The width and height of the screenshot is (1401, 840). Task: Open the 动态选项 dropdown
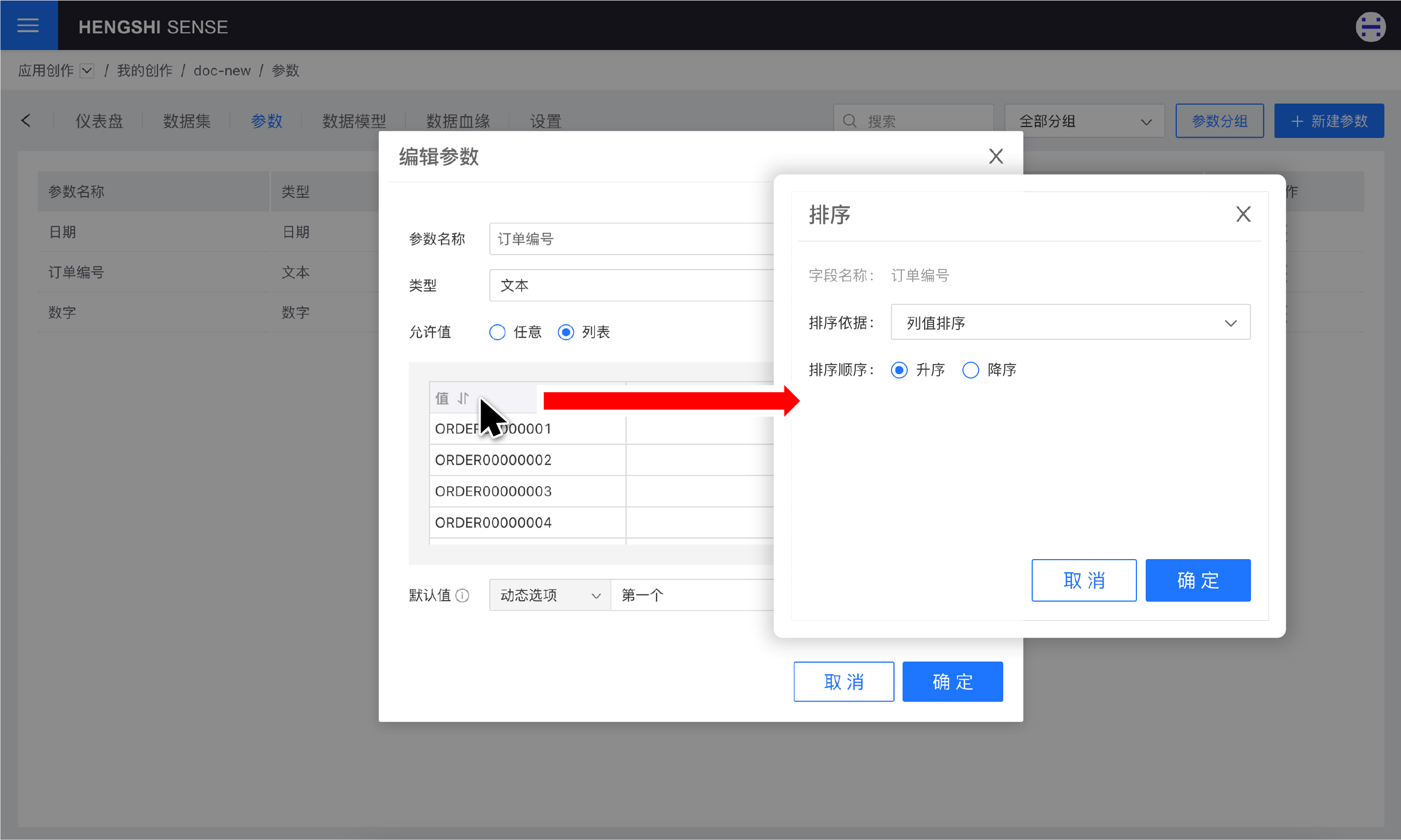(x=549, y=596)
